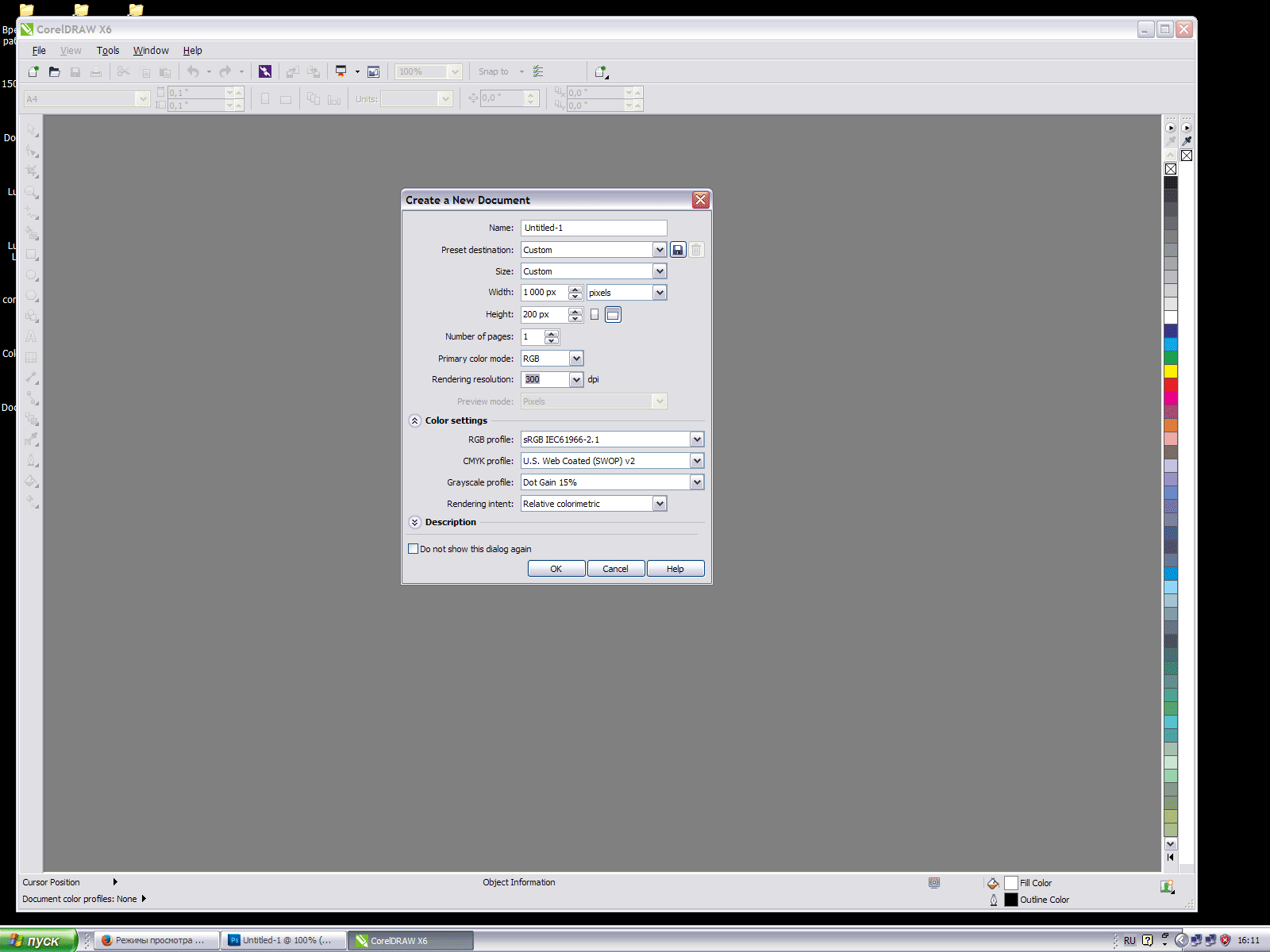The width and height of the screenshot is (1270, 952).
Task: Open the pixels units dropdown
Action: [660, 293]
